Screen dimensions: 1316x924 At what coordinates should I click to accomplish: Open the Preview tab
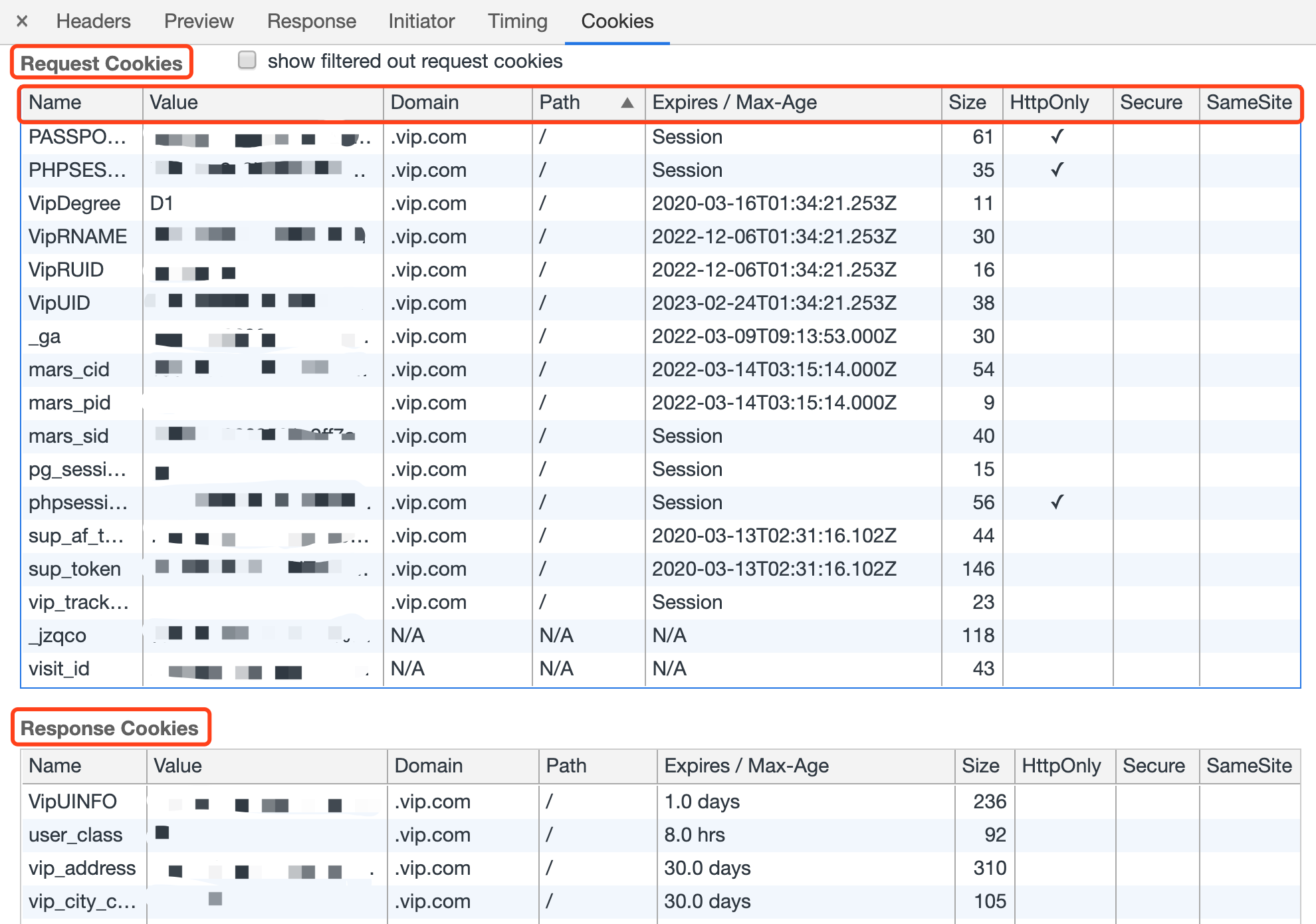coord(199,21)
